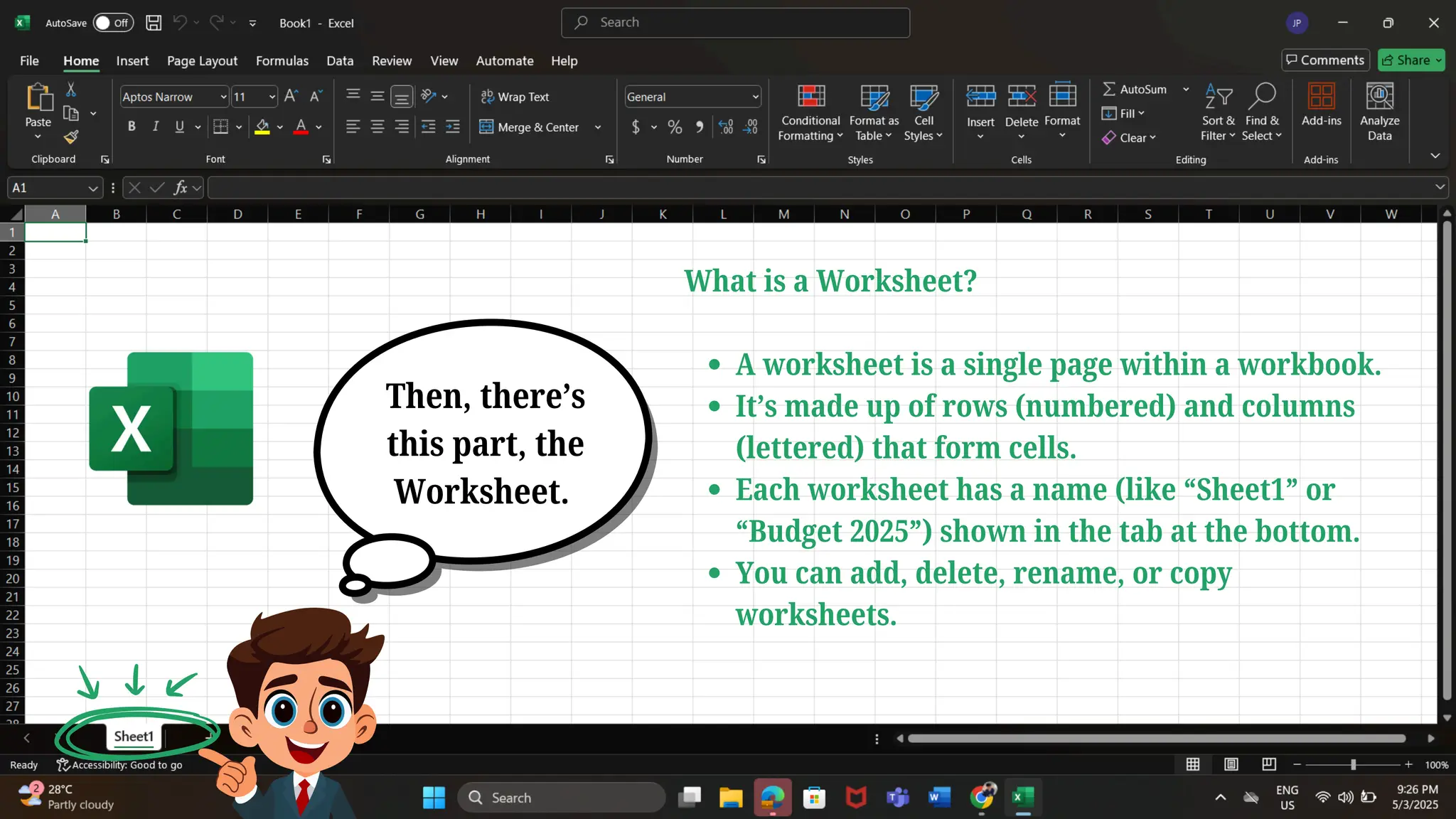Expand the formula bar chevron
Image resolution: width=1456 pixels, height=819 pixels.
1440,187
